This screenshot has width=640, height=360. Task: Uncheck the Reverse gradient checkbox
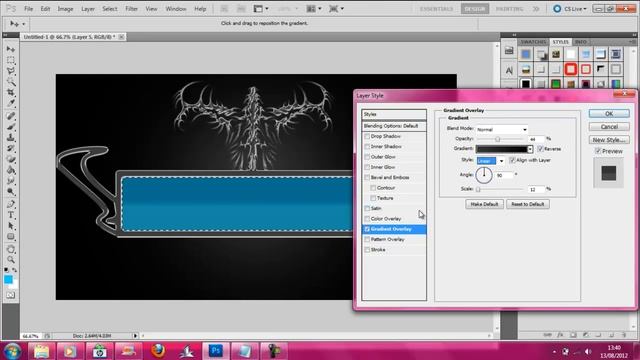click(x=540, y=149)
